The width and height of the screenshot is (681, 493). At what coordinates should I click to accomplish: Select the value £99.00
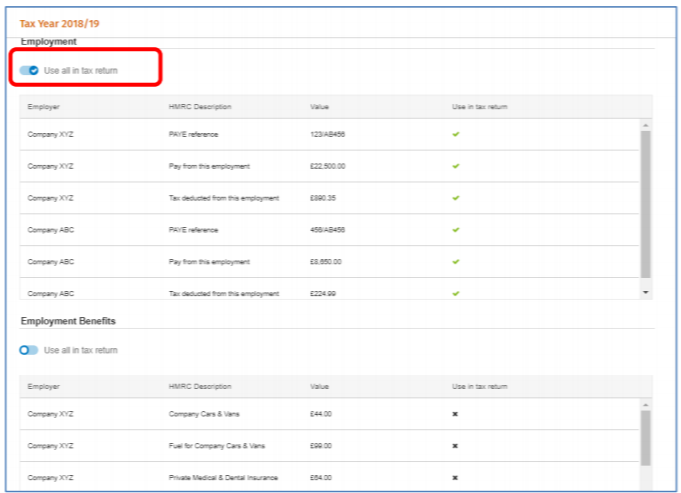321,446
